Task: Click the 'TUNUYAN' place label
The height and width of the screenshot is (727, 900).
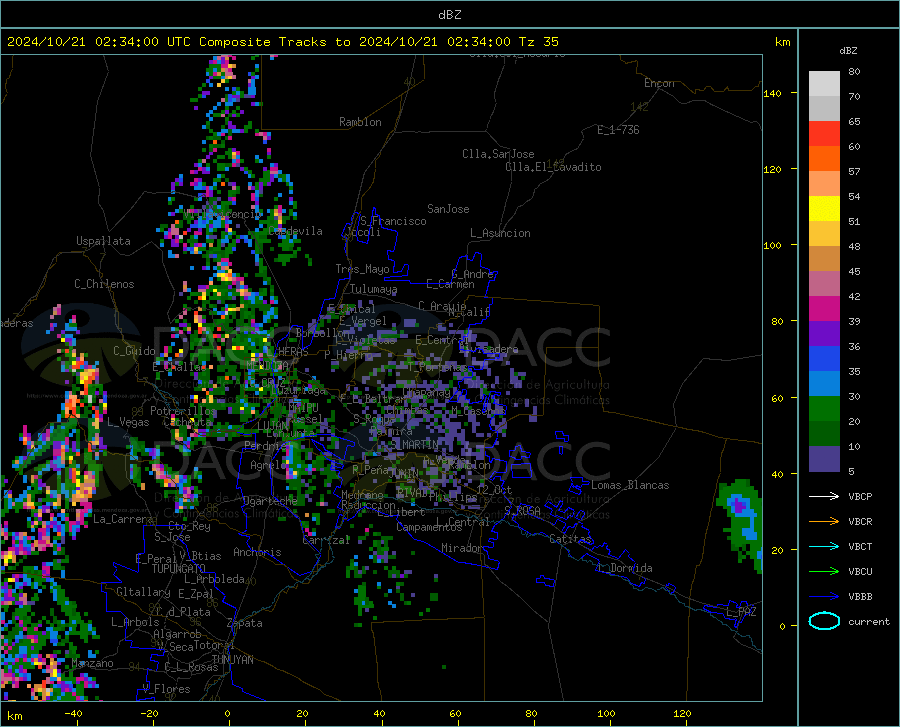Action: coord(232,660)
